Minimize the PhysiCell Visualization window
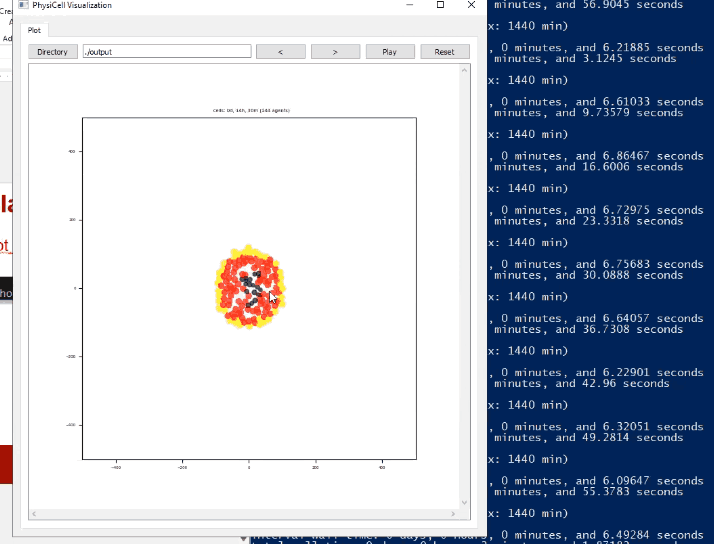The height and width of the screenshot is (544, 714). coord(408,6)
